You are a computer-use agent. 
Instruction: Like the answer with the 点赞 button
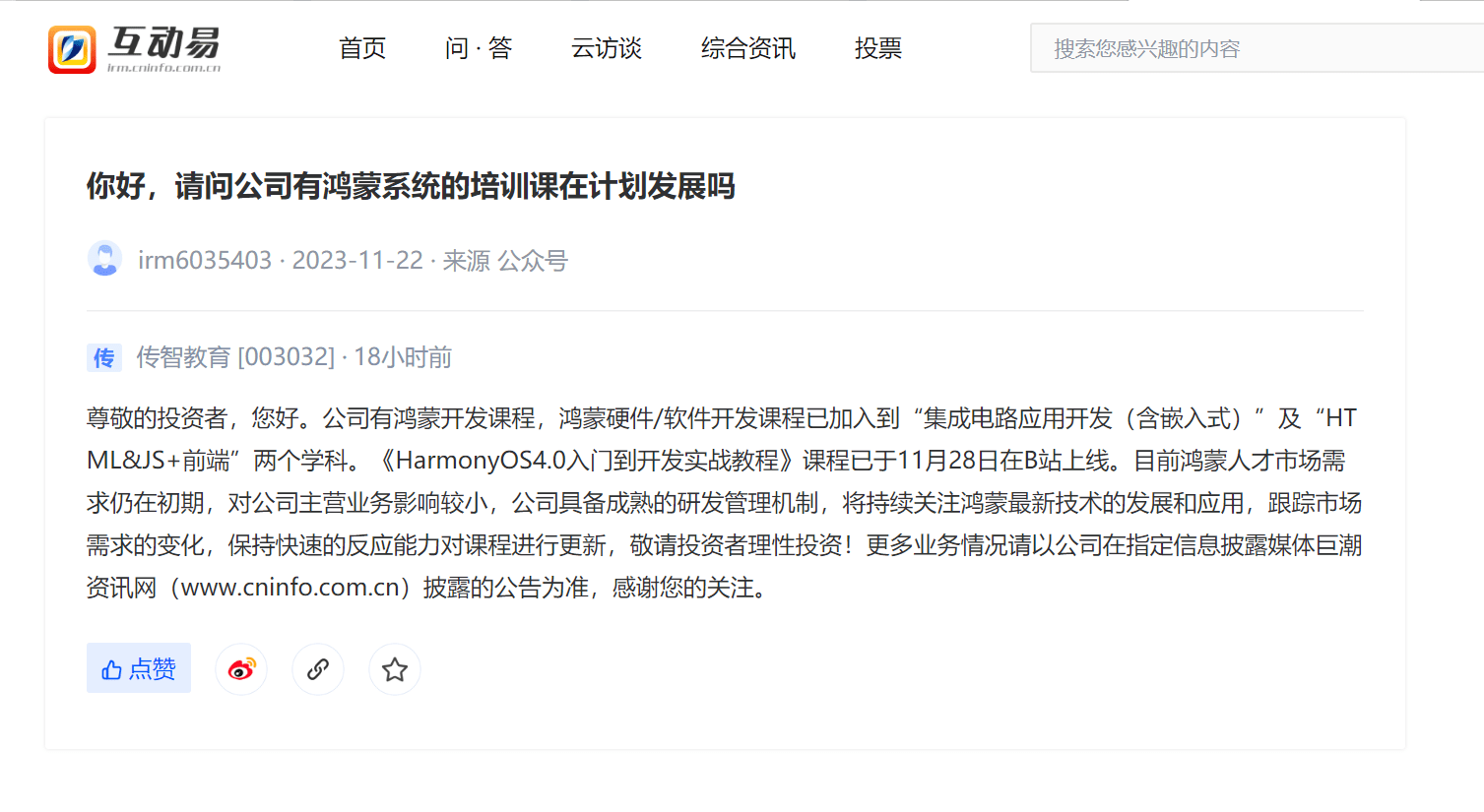139,668
